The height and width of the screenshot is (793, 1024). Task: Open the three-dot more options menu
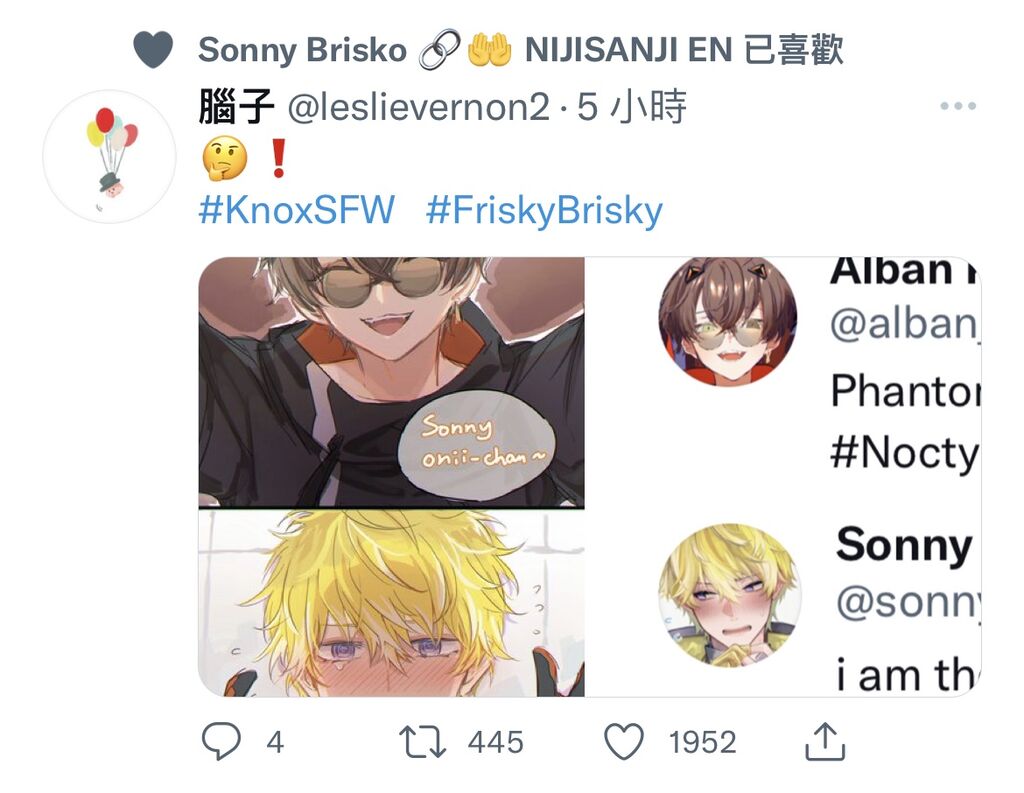[958, 106]
